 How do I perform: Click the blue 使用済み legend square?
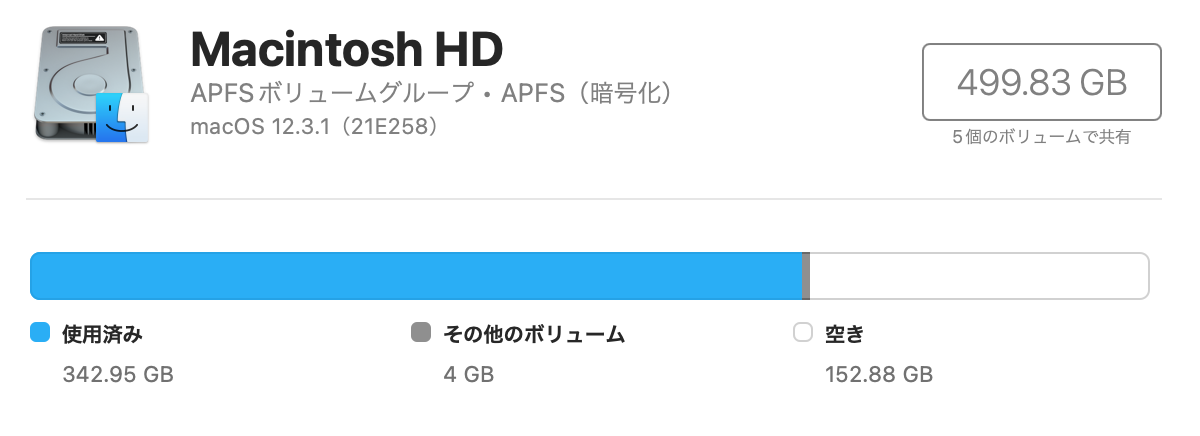point(40,333)
